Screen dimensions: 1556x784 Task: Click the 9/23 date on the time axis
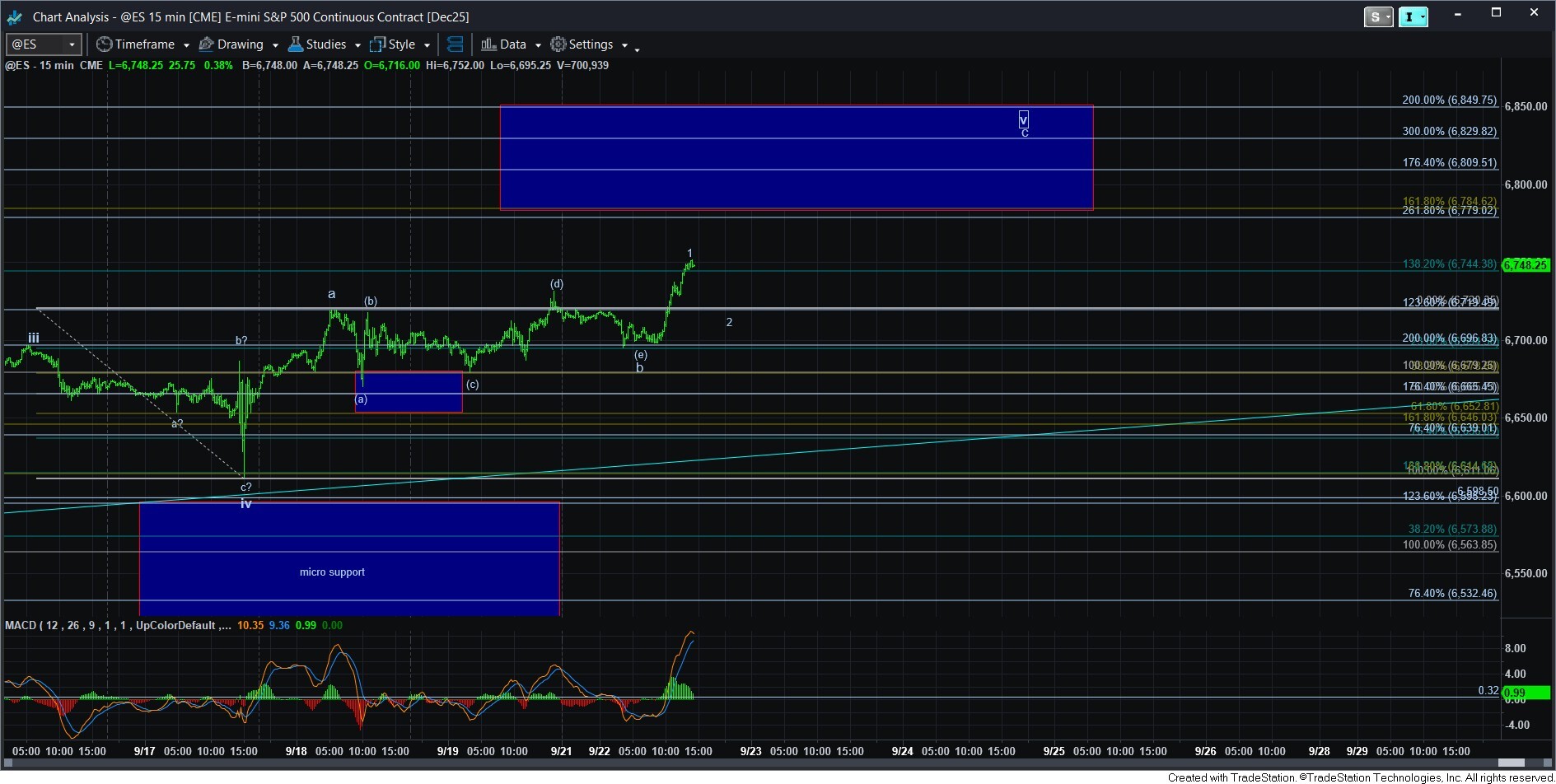pyautogui.click(x=750, y=751)
